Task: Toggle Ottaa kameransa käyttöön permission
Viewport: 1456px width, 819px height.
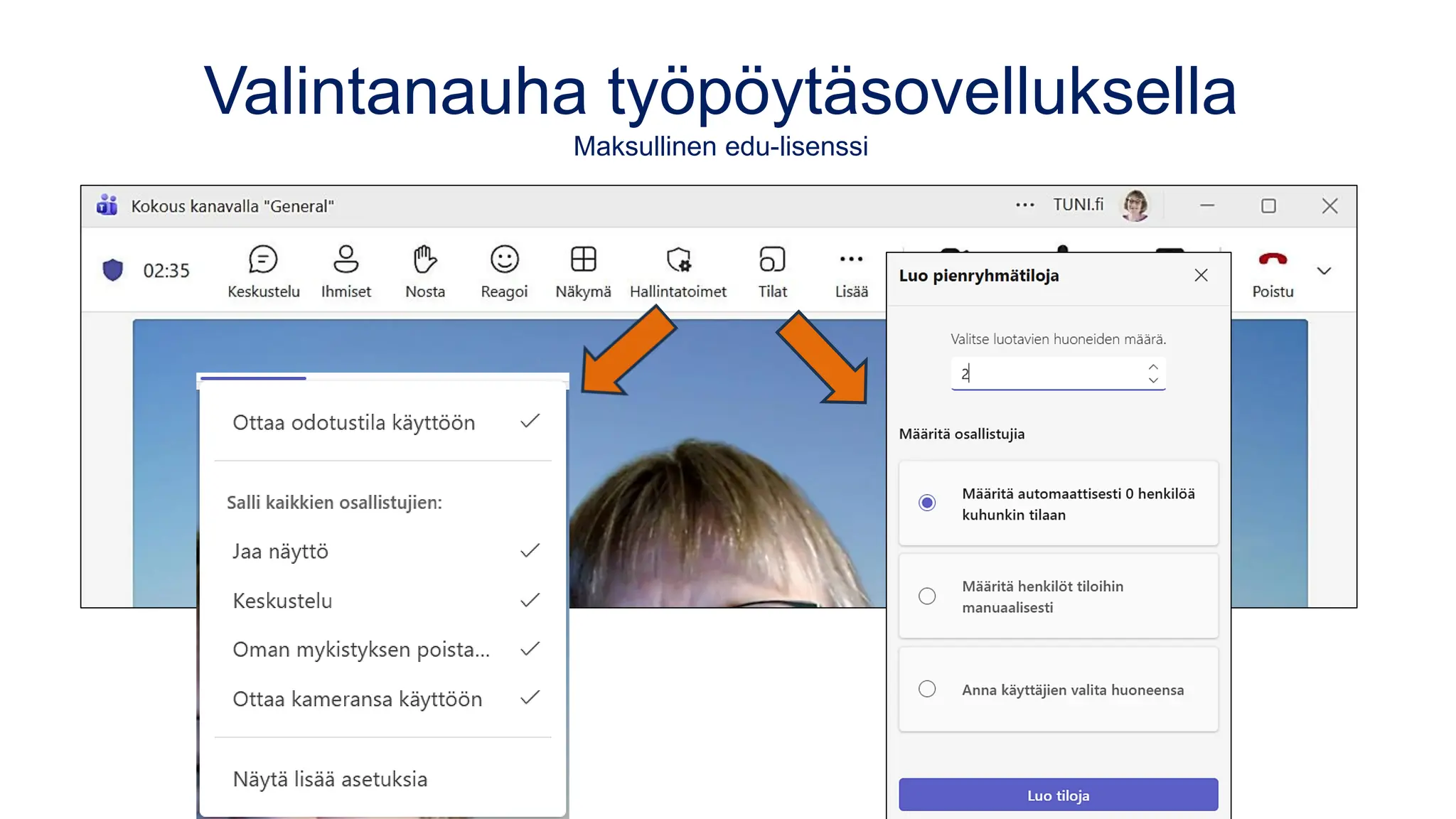Action: click(x=383, y=699)
